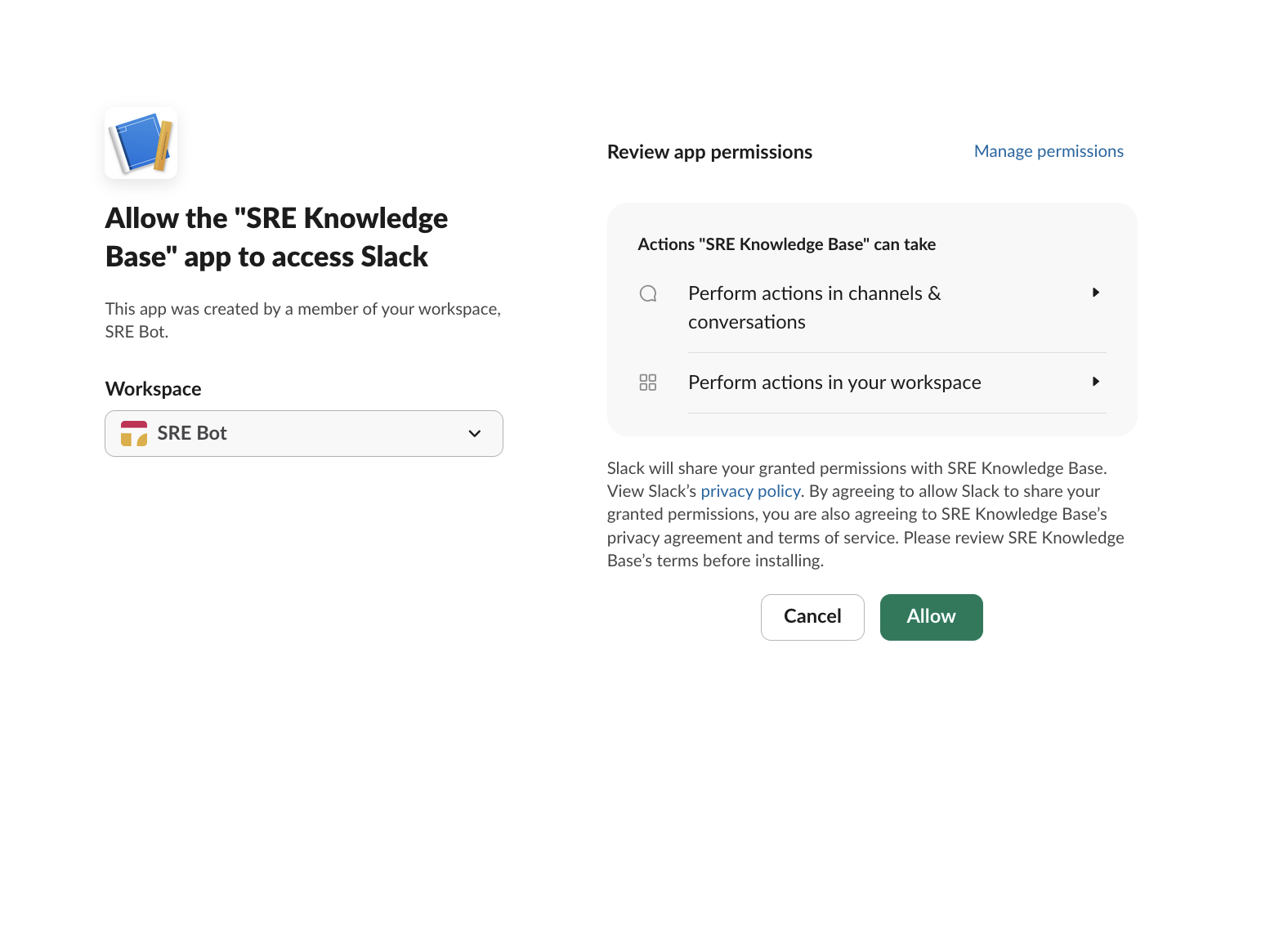Open the SRE Bot workspace dropdown

[303, 434]
